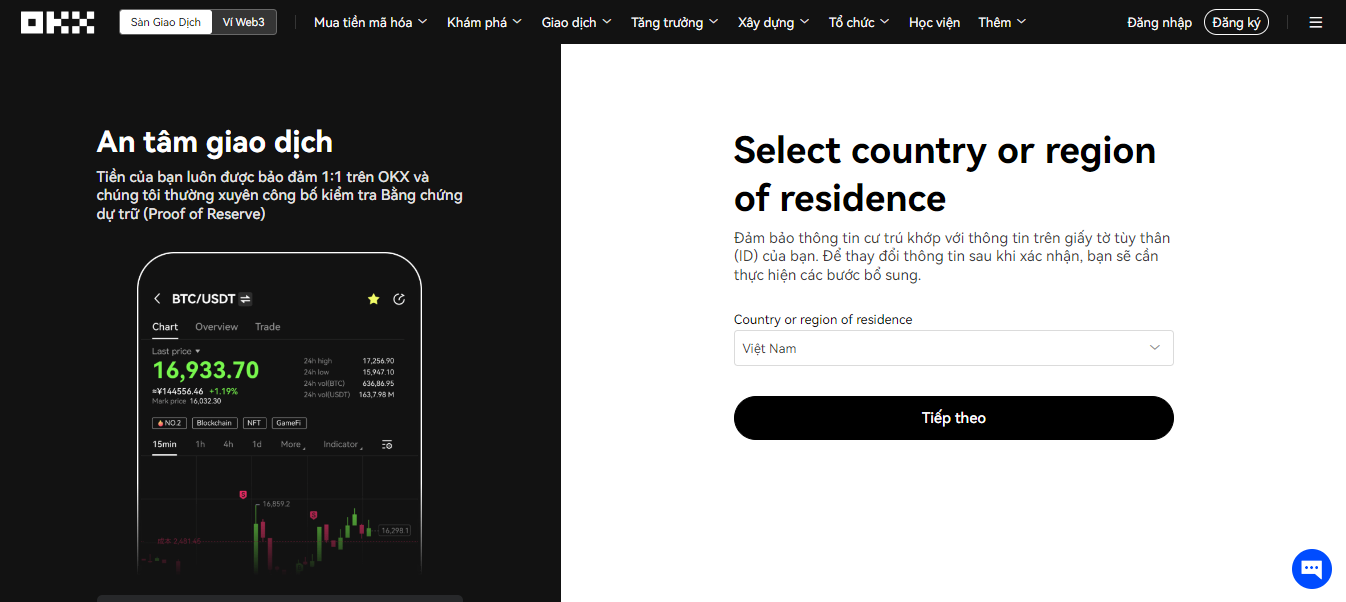Viewport: 1346px width, 602px height.
Task: Open the chat support bubble
Action: point(1311,569)
